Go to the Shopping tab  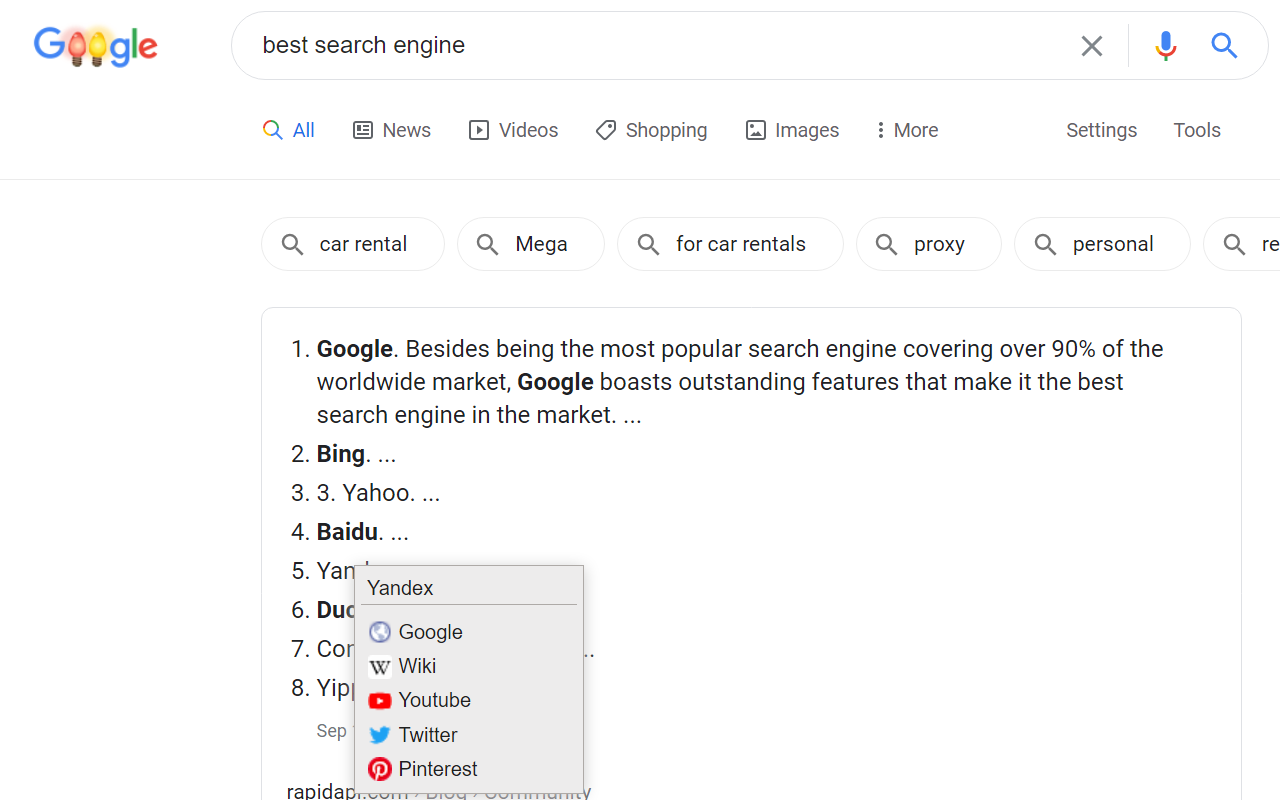(651, 130)
